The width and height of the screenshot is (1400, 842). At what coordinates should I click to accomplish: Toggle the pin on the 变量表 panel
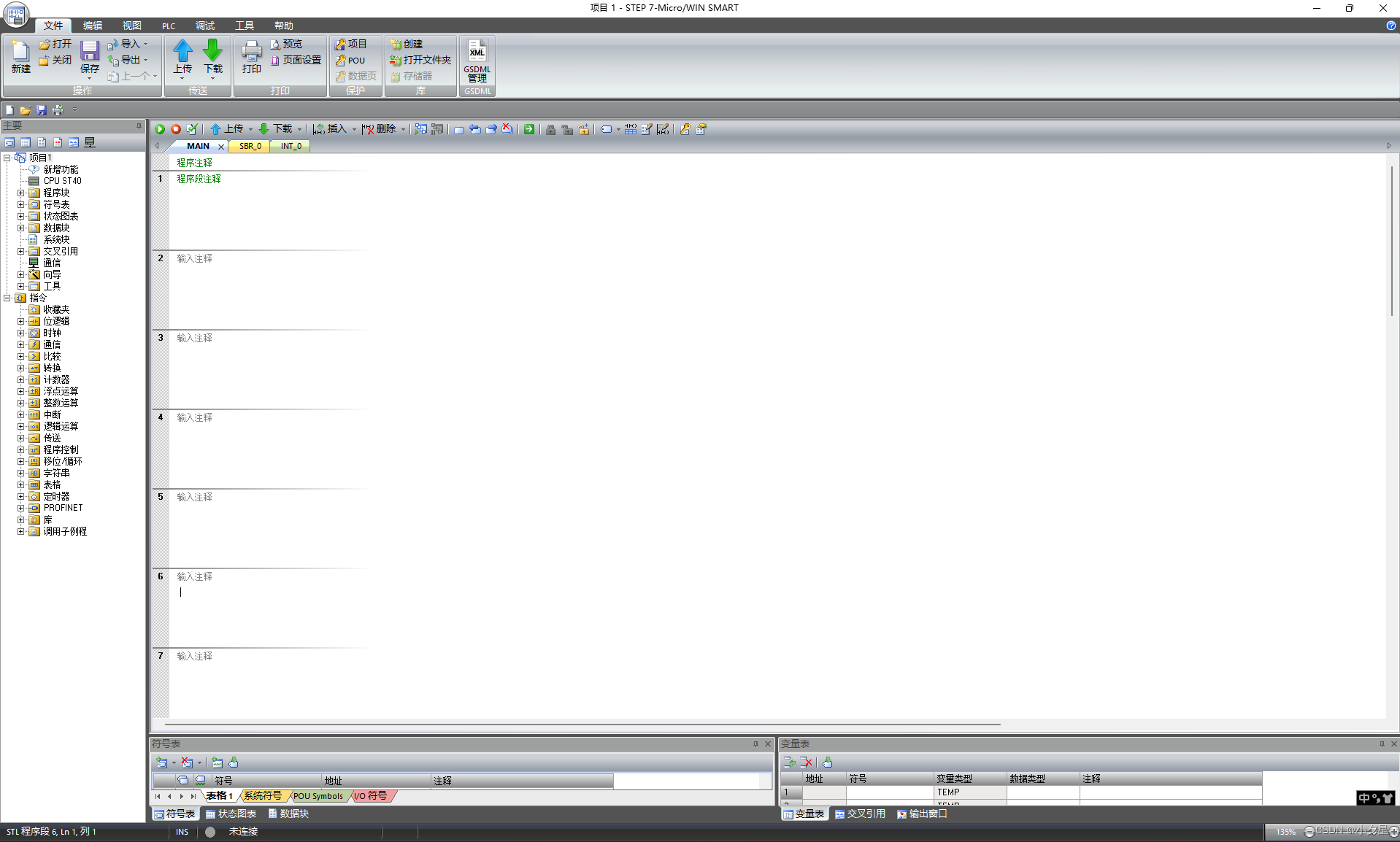click(1380, 743)
